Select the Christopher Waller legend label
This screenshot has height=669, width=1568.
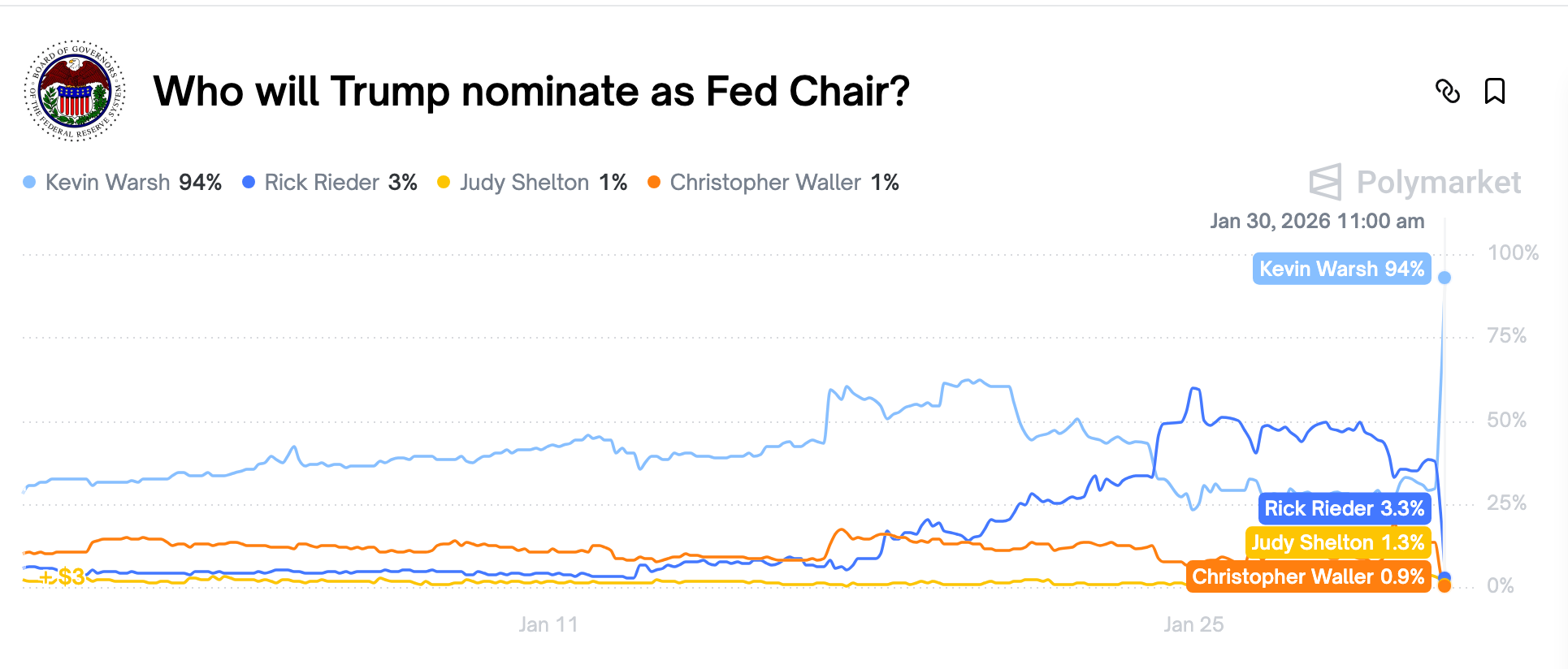(784, 182)
